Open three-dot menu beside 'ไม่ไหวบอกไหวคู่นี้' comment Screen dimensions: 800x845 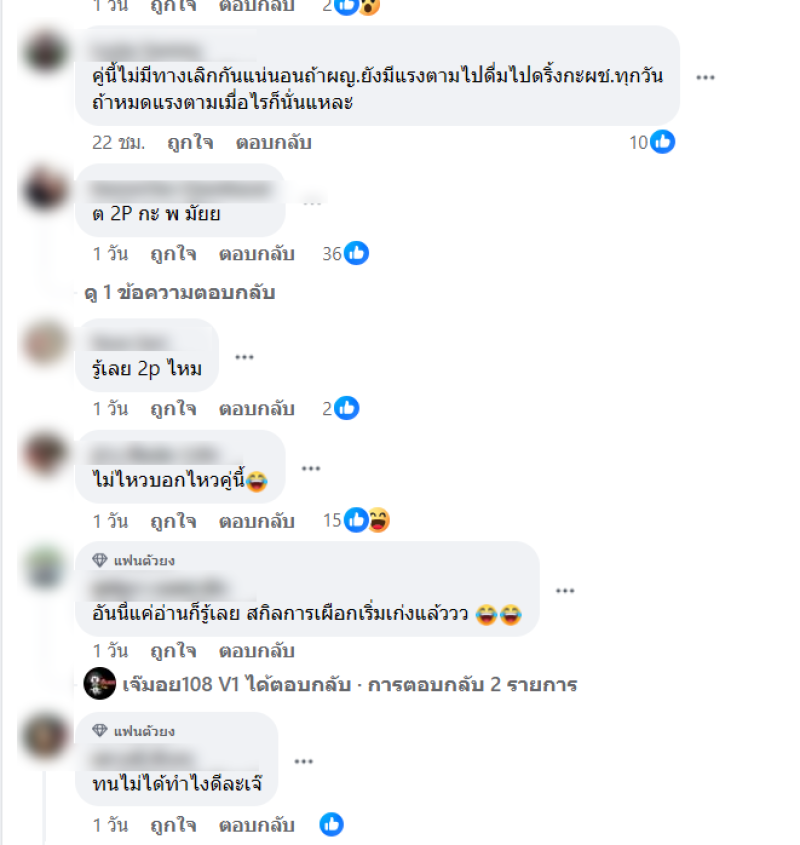pos(311,468)
